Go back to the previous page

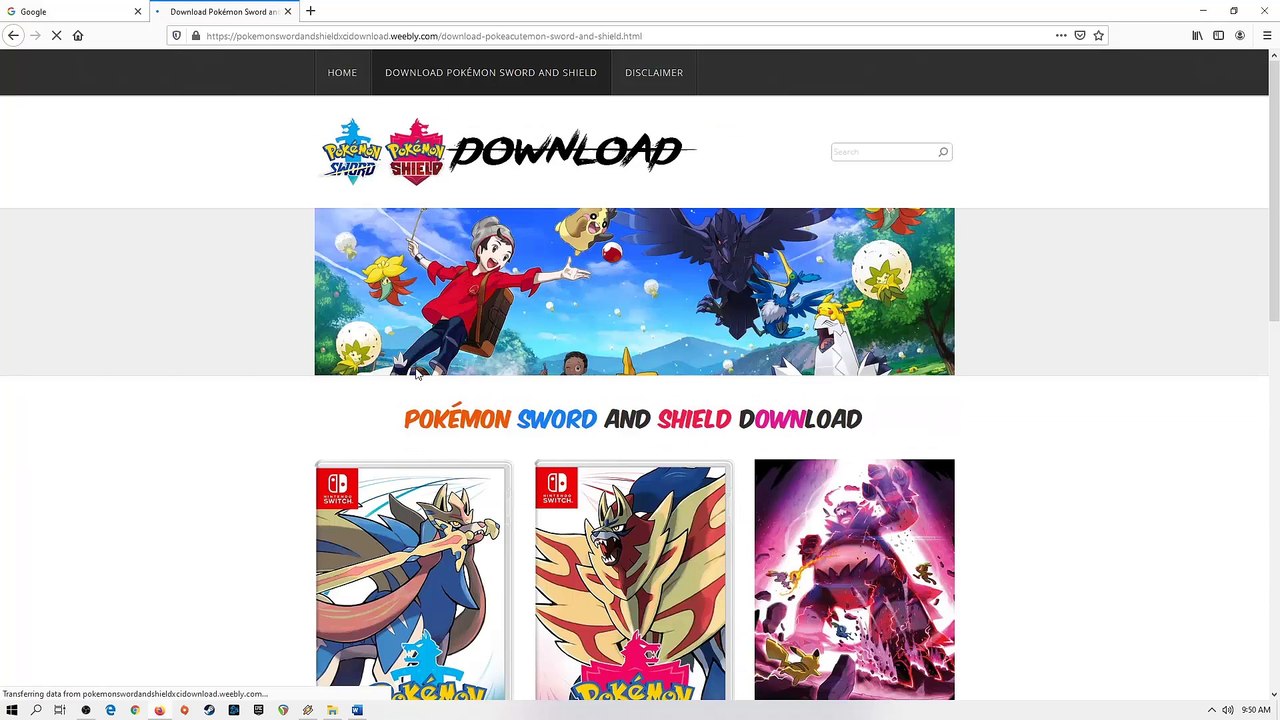(13, 36)
